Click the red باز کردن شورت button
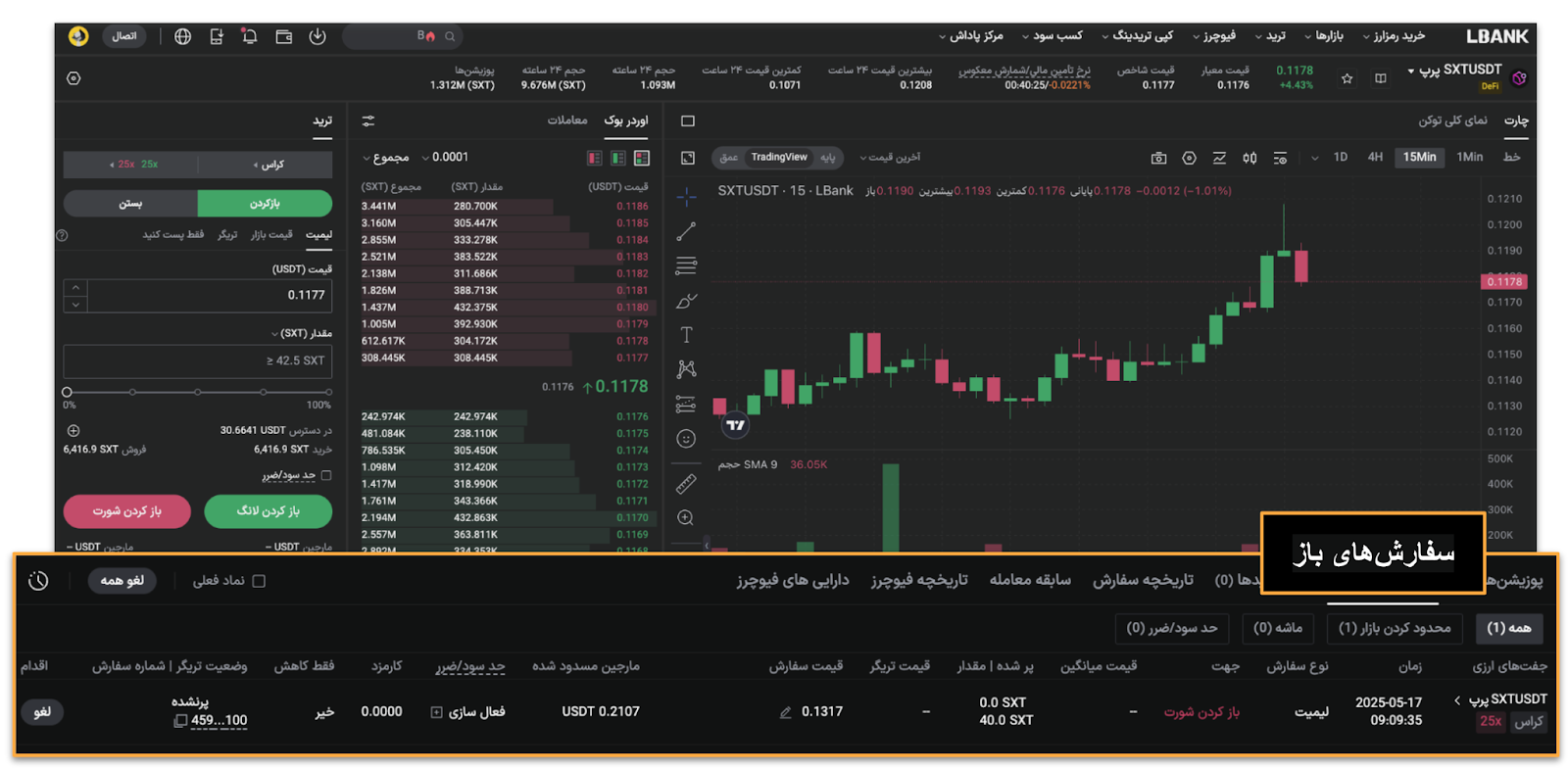Viewport: 1568px width, 769px height. pyautogui.click(x=127, y=511)
